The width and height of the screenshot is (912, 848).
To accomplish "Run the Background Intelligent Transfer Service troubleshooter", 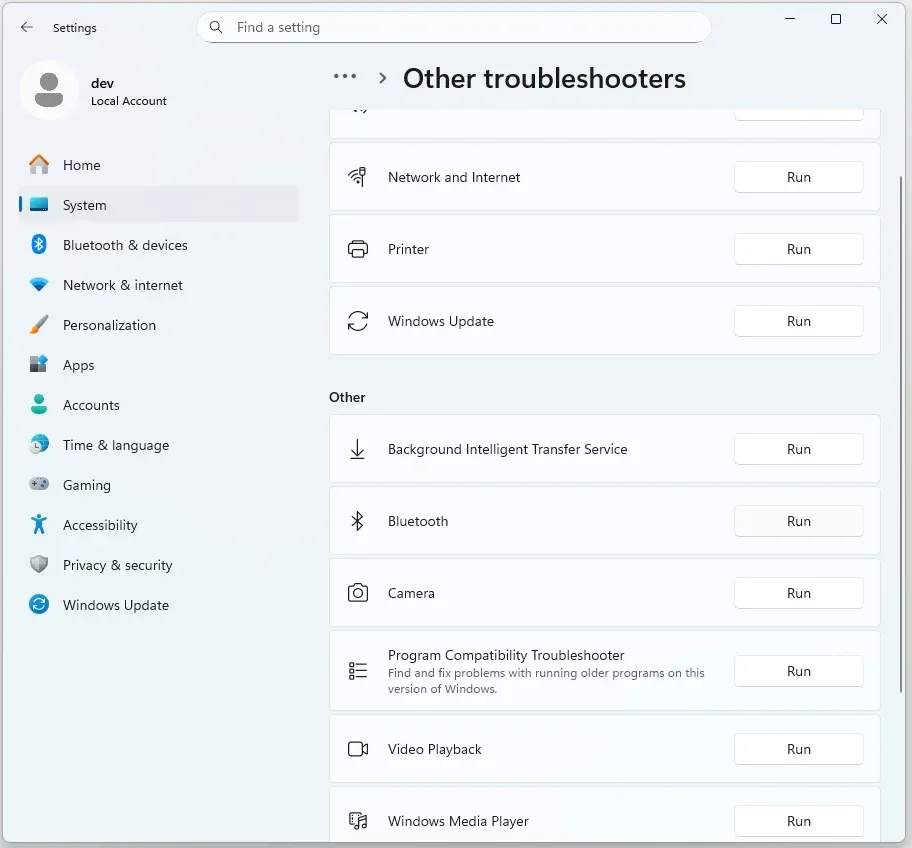I will coord(799,450).
